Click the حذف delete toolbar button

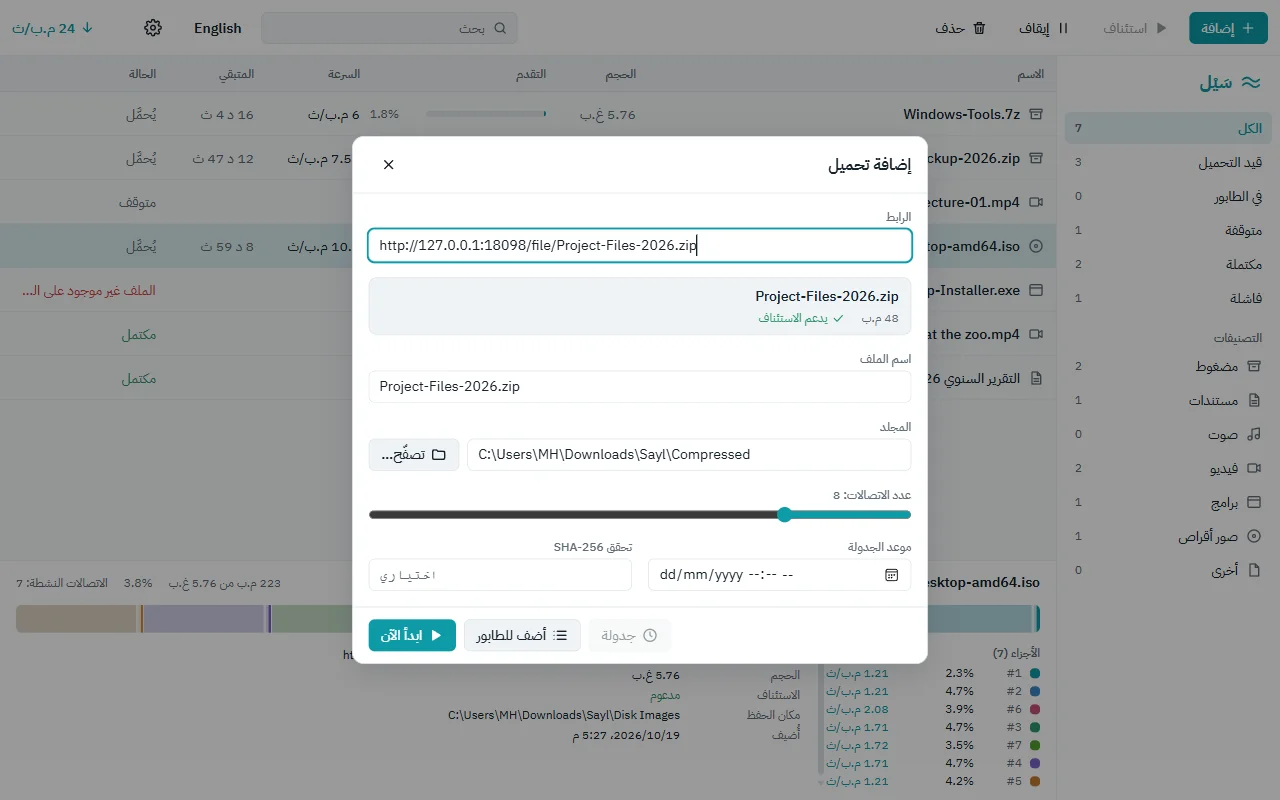[961, 28]
